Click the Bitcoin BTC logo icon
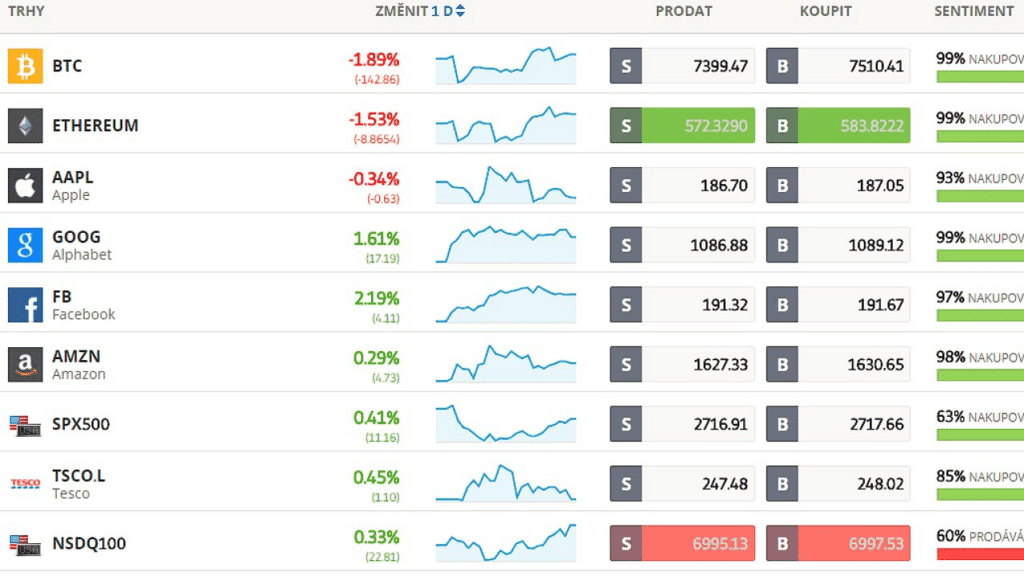The height and width of the screenshot is (576, 1024). coord(25,66)
